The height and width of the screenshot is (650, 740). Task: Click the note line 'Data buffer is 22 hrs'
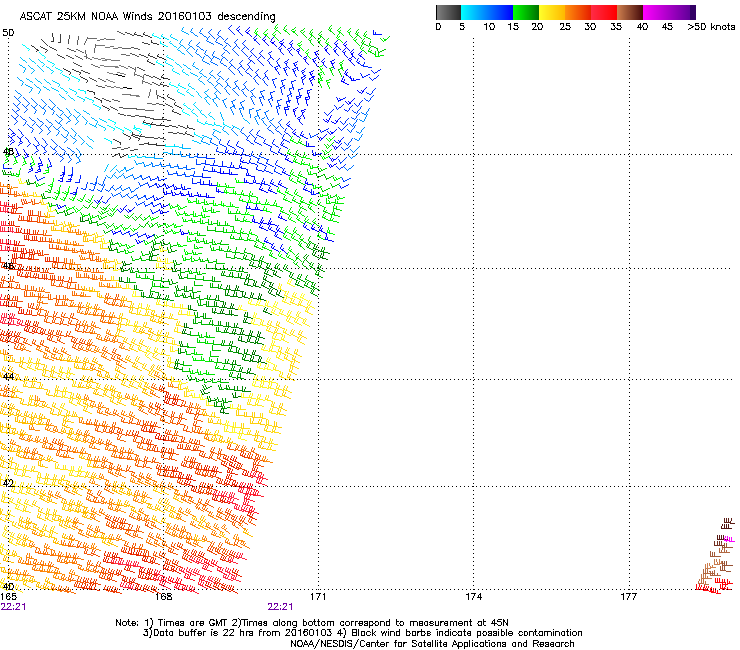coord(362,633)
